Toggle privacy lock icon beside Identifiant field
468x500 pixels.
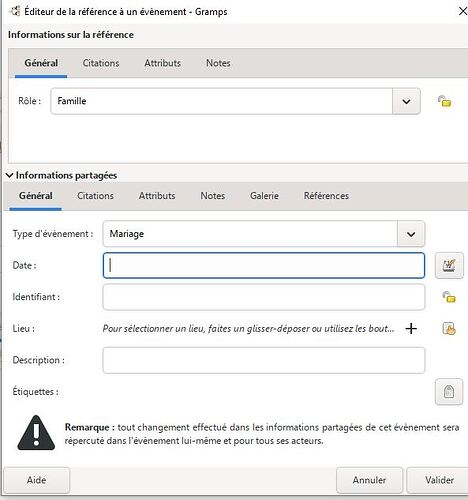(x=449, y=297)
